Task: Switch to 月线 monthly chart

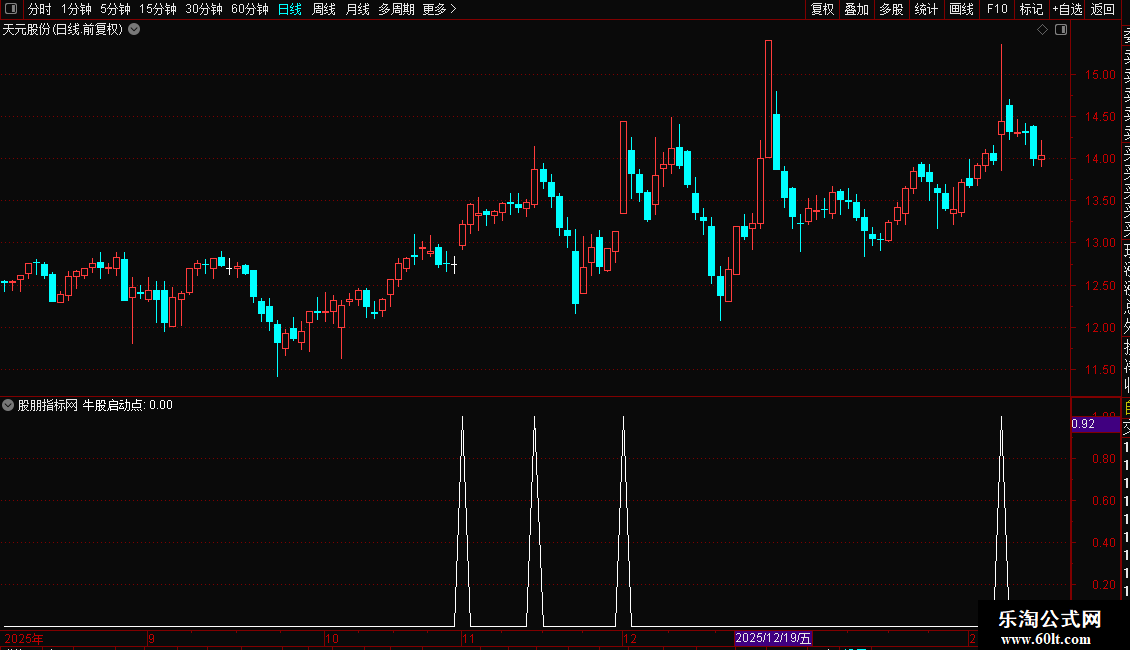Action: coord(357,9)
